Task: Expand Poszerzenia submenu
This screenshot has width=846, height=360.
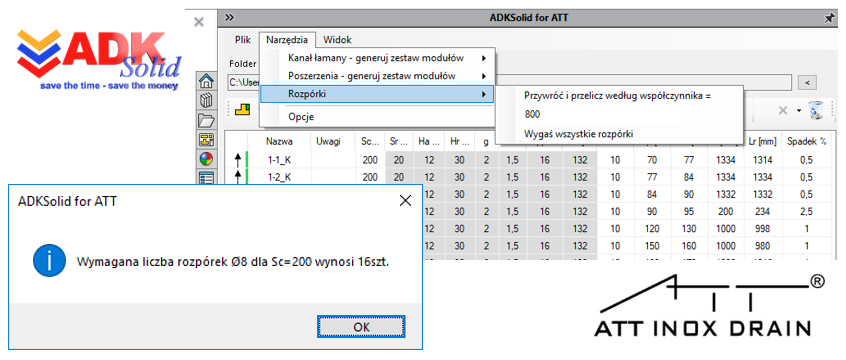Action: coord(377,76)
